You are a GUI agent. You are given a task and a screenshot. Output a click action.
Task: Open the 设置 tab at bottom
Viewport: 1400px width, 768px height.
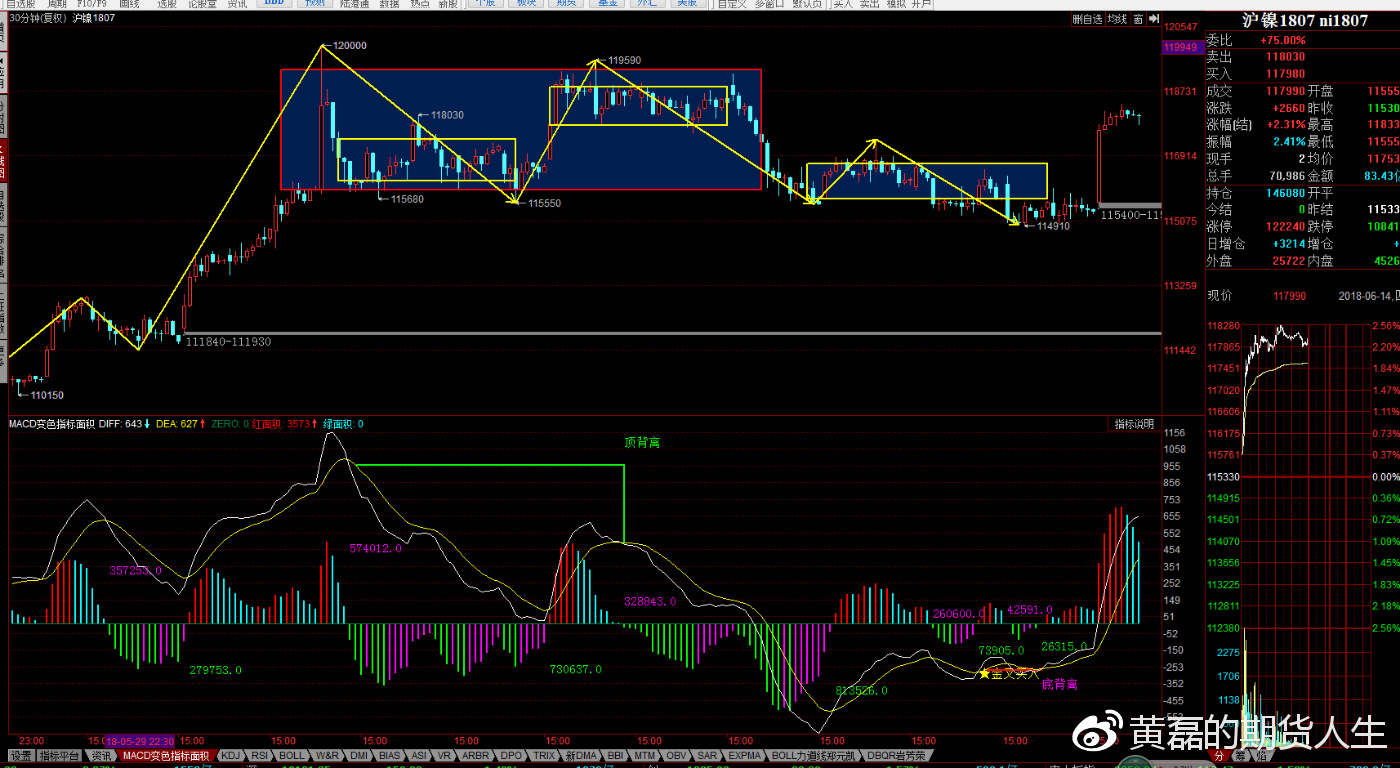(x=21, y=754)
